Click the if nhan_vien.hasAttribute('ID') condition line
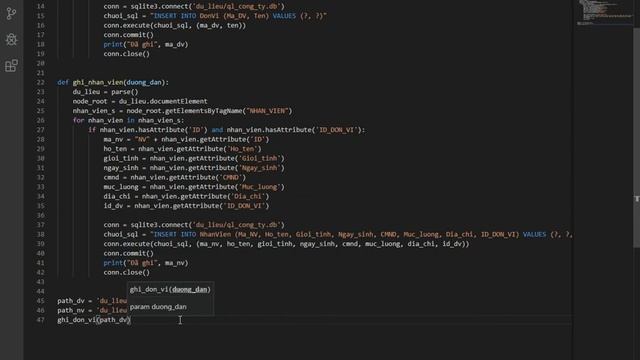 click(227, 130)
